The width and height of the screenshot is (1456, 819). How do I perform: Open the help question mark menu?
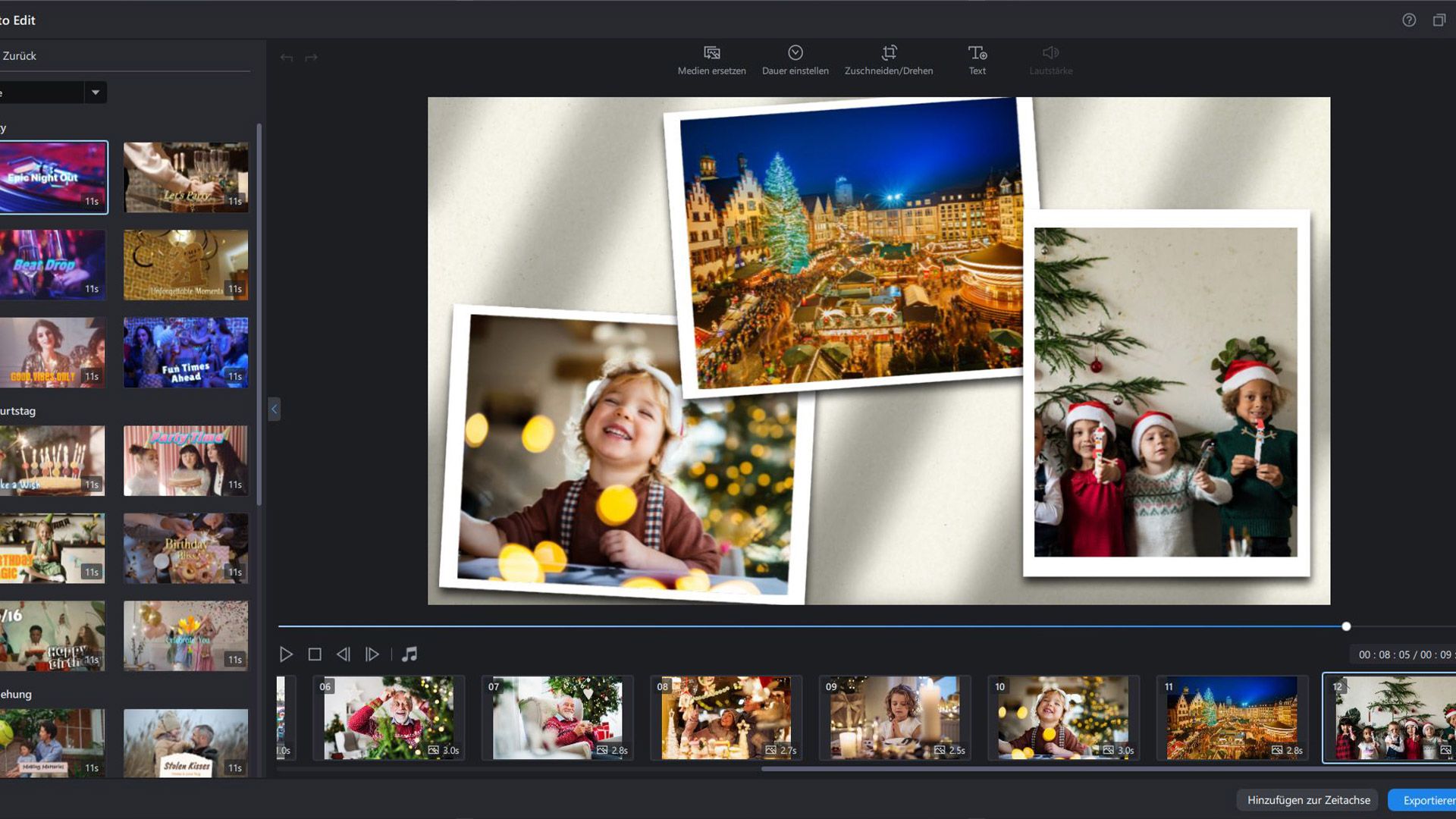[1409, 20]
